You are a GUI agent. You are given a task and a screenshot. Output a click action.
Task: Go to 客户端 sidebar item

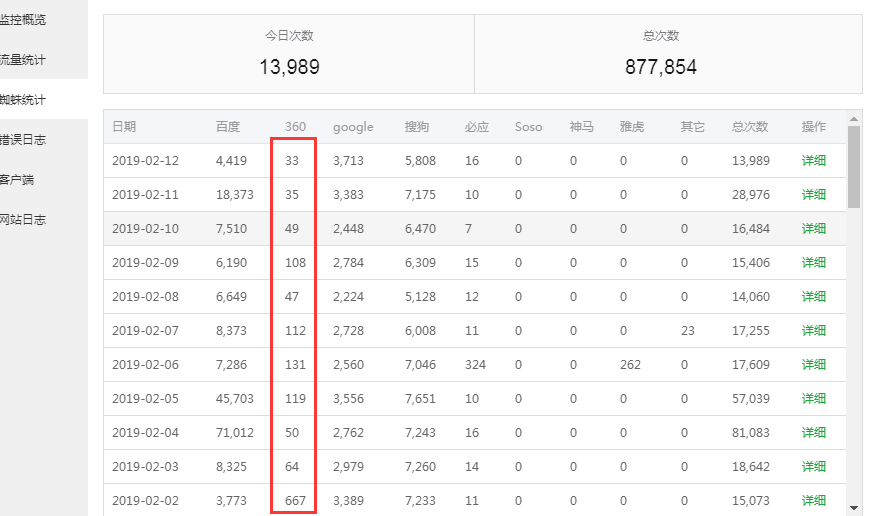(x=18, y=180)
